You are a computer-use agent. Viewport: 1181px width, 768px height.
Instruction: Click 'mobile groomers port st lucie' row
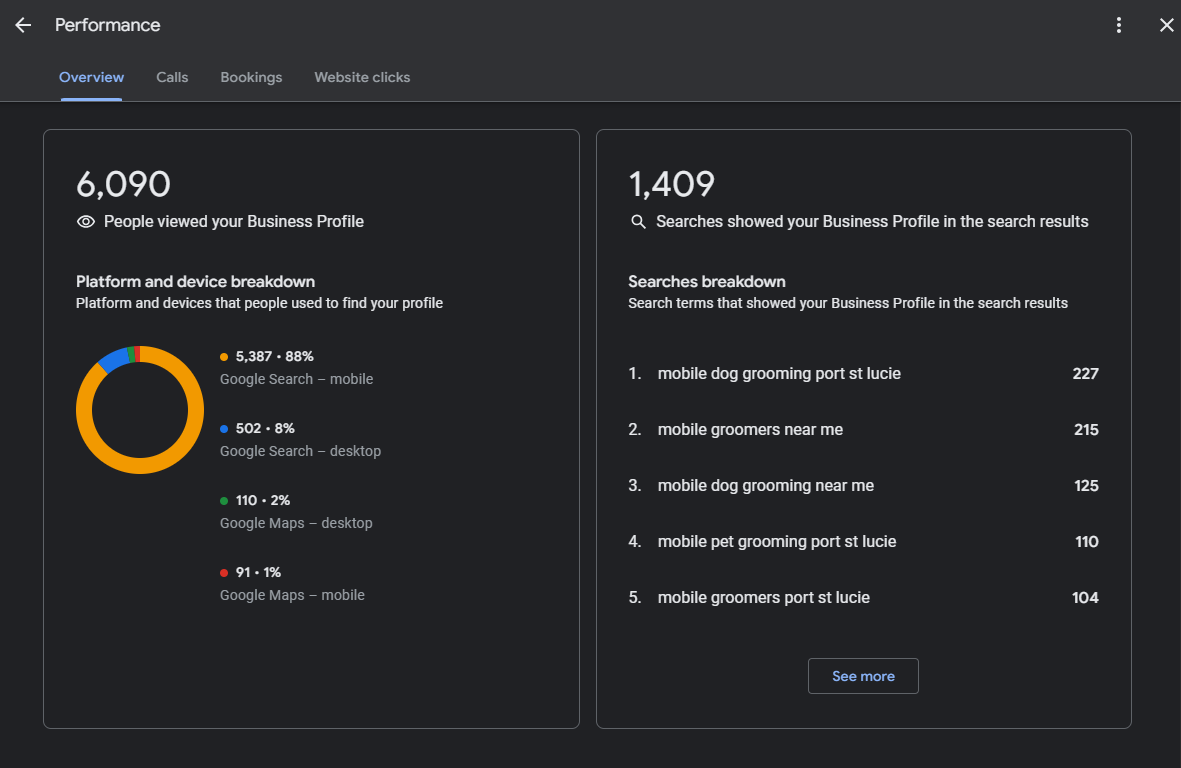click(x=763, y=598)
